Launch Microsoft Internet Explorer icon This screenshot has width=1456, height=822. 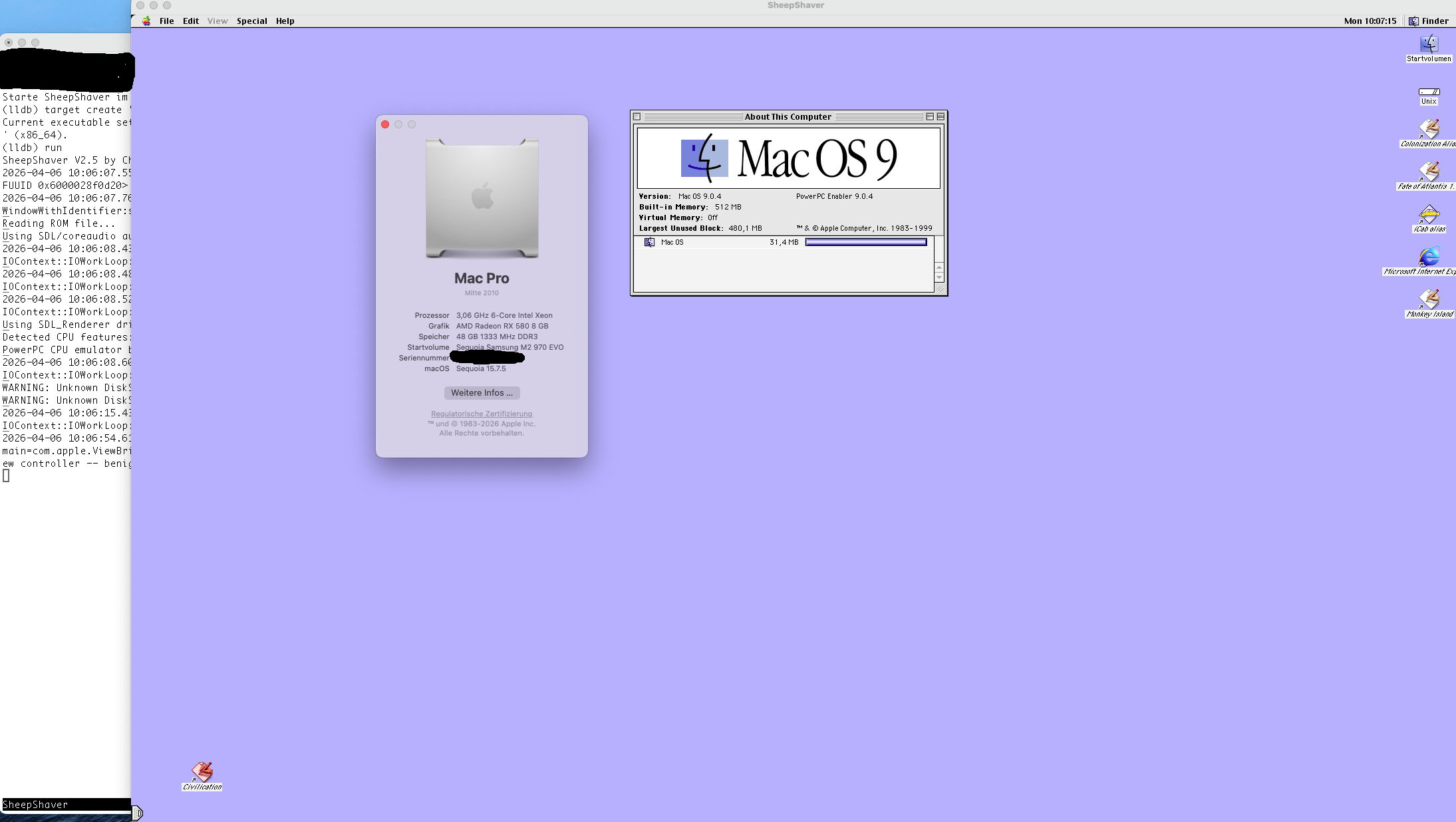pyautogui.click(x=1429, y=257)
